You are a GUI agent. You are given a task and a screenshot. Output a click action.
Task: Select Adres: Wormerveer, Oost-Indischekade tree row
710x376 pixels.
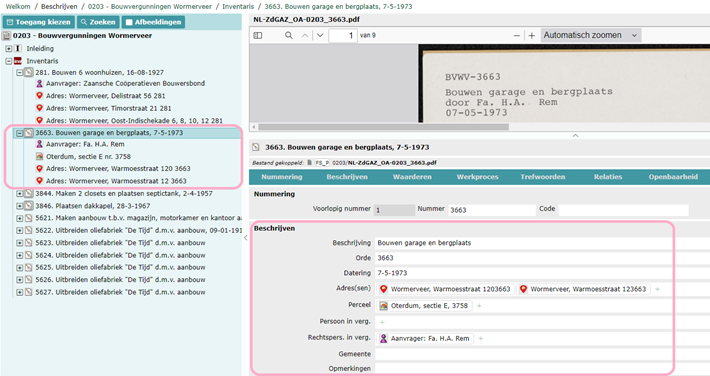point(134,121)
